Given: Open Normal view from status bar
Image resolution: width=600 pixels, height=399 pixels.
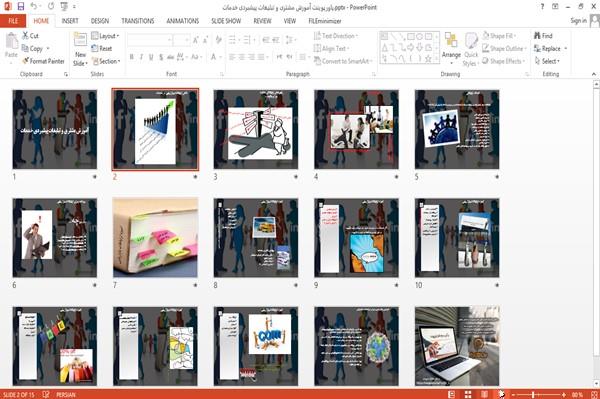Looking at the screenshot, I should [x=452, y=394].
